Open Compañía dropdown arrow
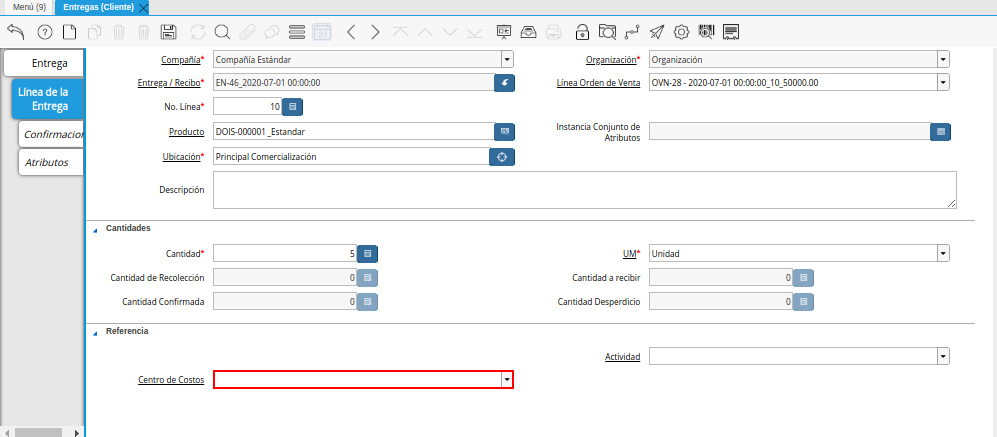Image resolution: width=997 pixels, height=437 pixels. [x=507, y=60]
